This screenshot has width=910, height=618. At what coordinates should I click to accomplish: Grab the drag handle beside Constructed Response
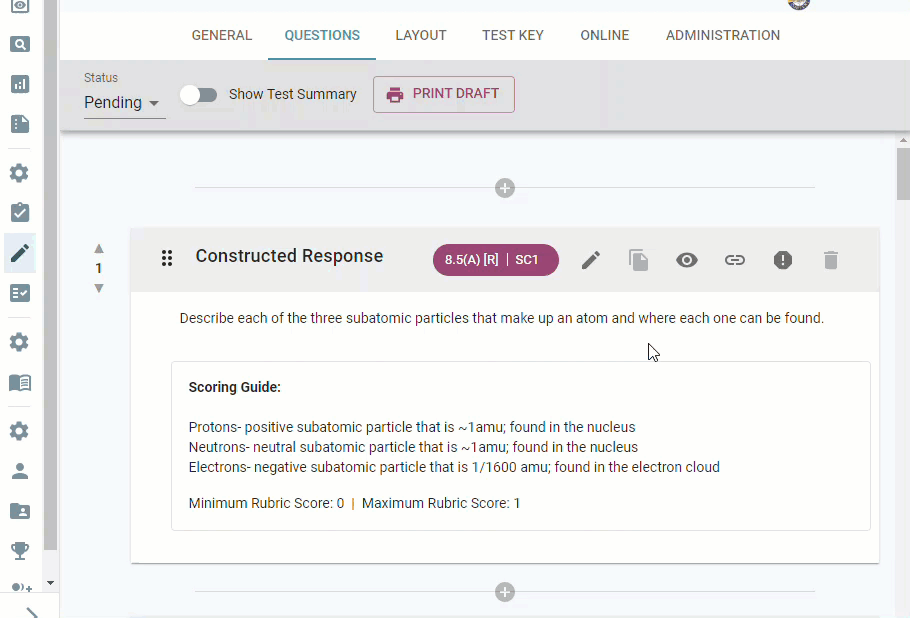(x=167, y=258)
